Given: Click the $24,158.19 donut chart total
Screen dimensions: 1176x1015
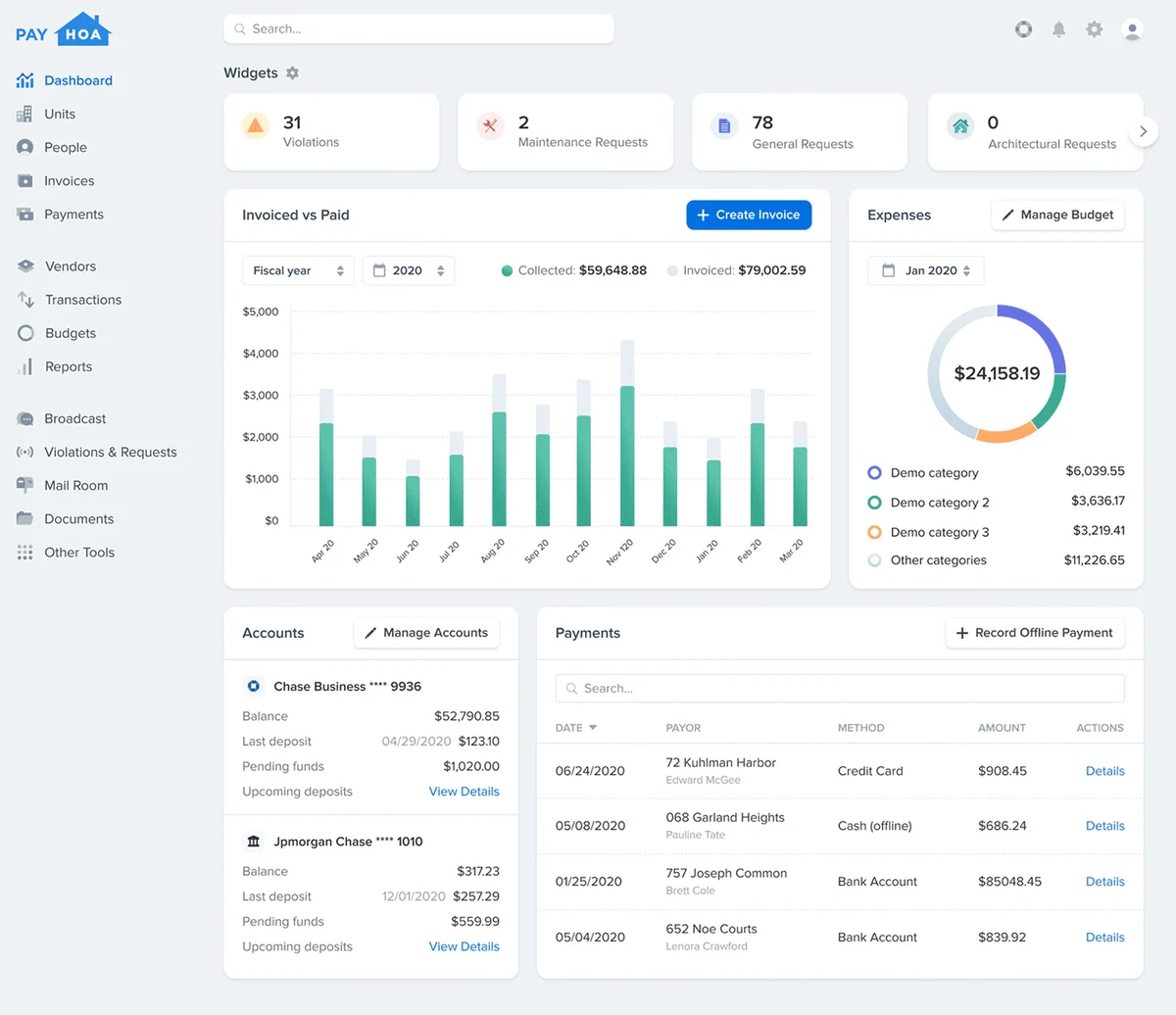Looking at the screenshot, I should (997, 373).
